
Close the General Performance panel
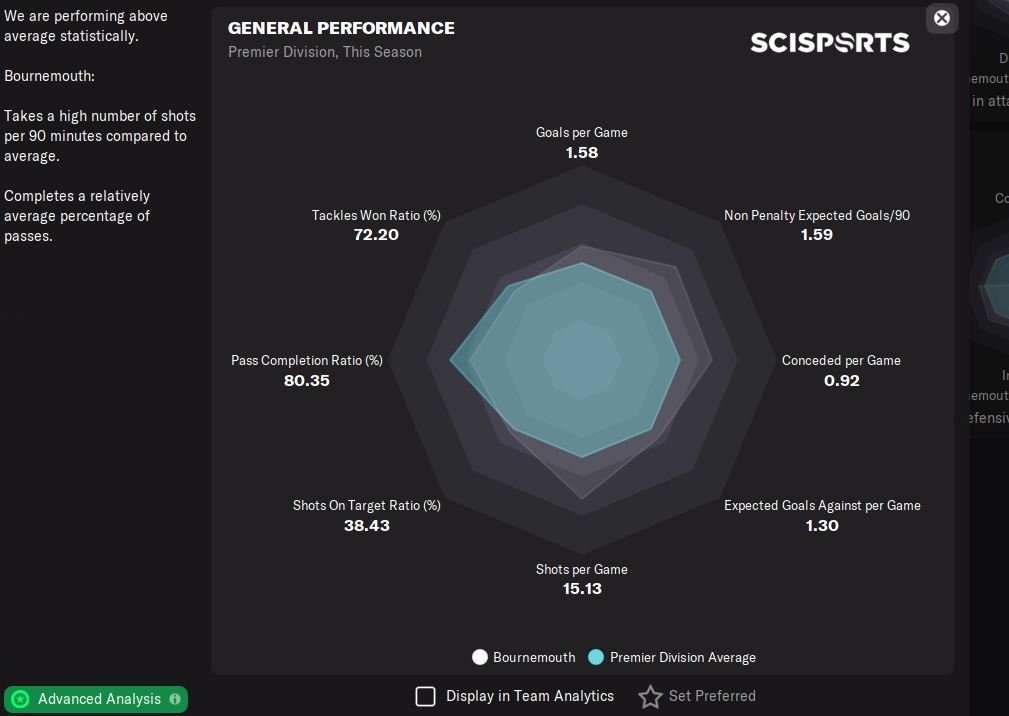(x=941, y=18)
